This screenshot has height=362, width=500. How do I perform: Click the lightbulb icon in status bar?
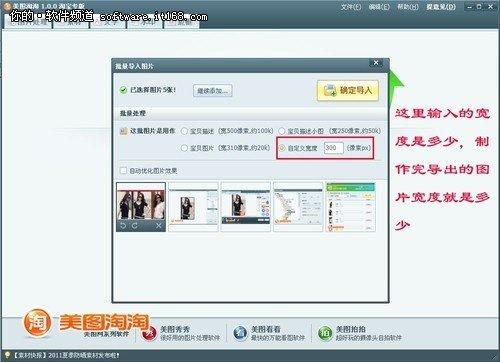click(x=7, y=355)
